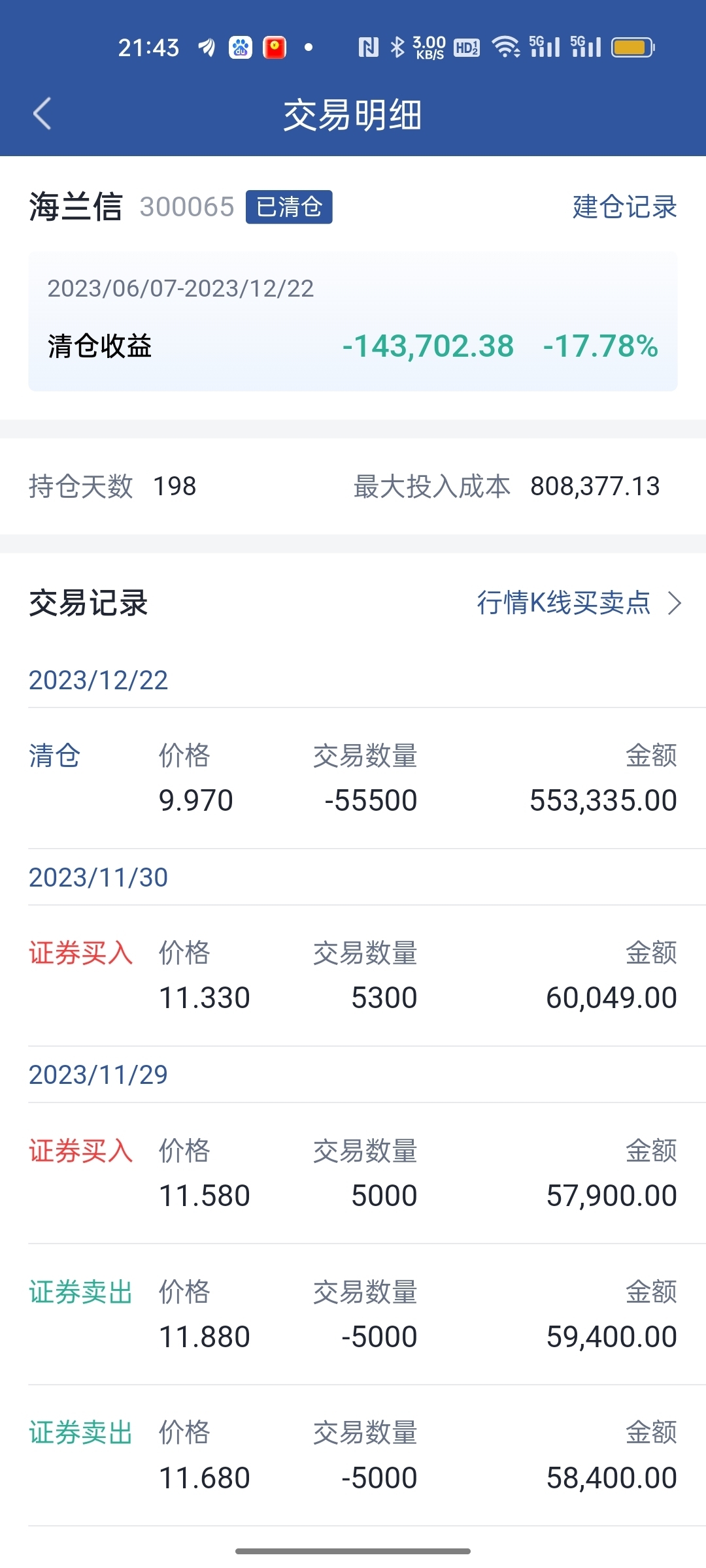Viewport: 706px width, 1568px height.
Task: Open the 证券卖出 trade at price 11.680
Action: (x=353, y=1456)
